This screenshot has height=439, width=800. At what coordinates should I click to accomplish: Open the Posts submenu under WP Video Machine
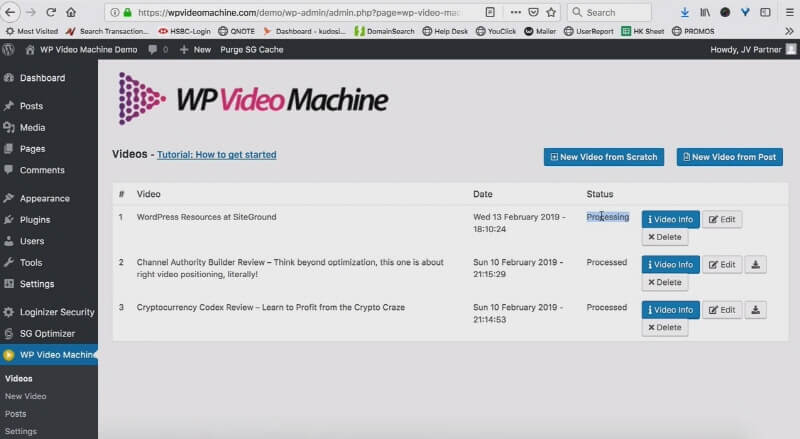(15, 414)
